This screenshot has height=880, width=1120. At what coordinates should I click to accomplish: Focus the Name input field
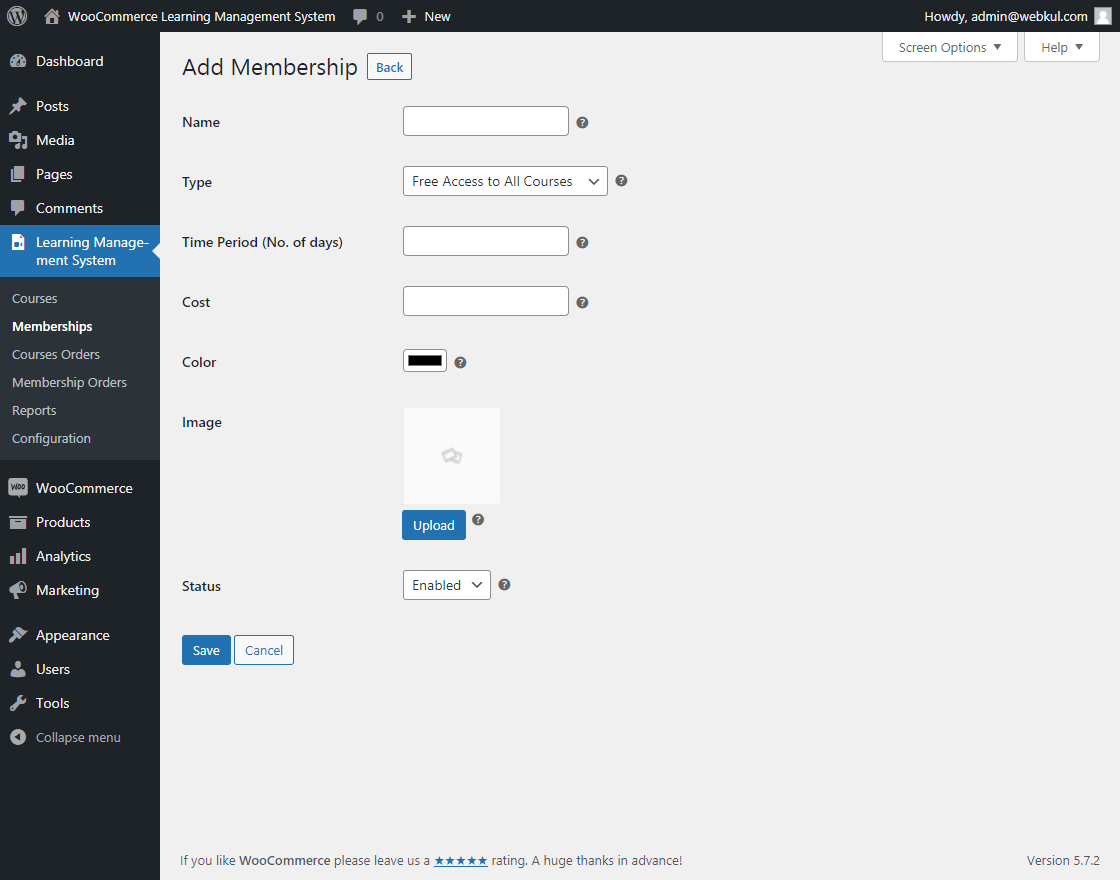486,121
